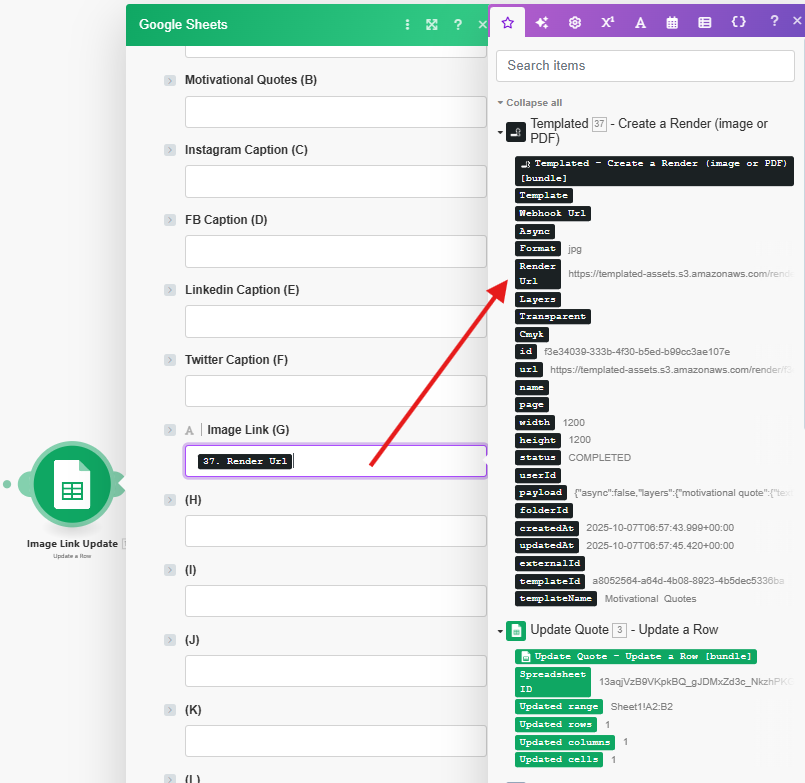The height and width of the screenshot is (783, 805).
Task: Click the Update Quote Google Sheets icon
Action: coord(515,631)
